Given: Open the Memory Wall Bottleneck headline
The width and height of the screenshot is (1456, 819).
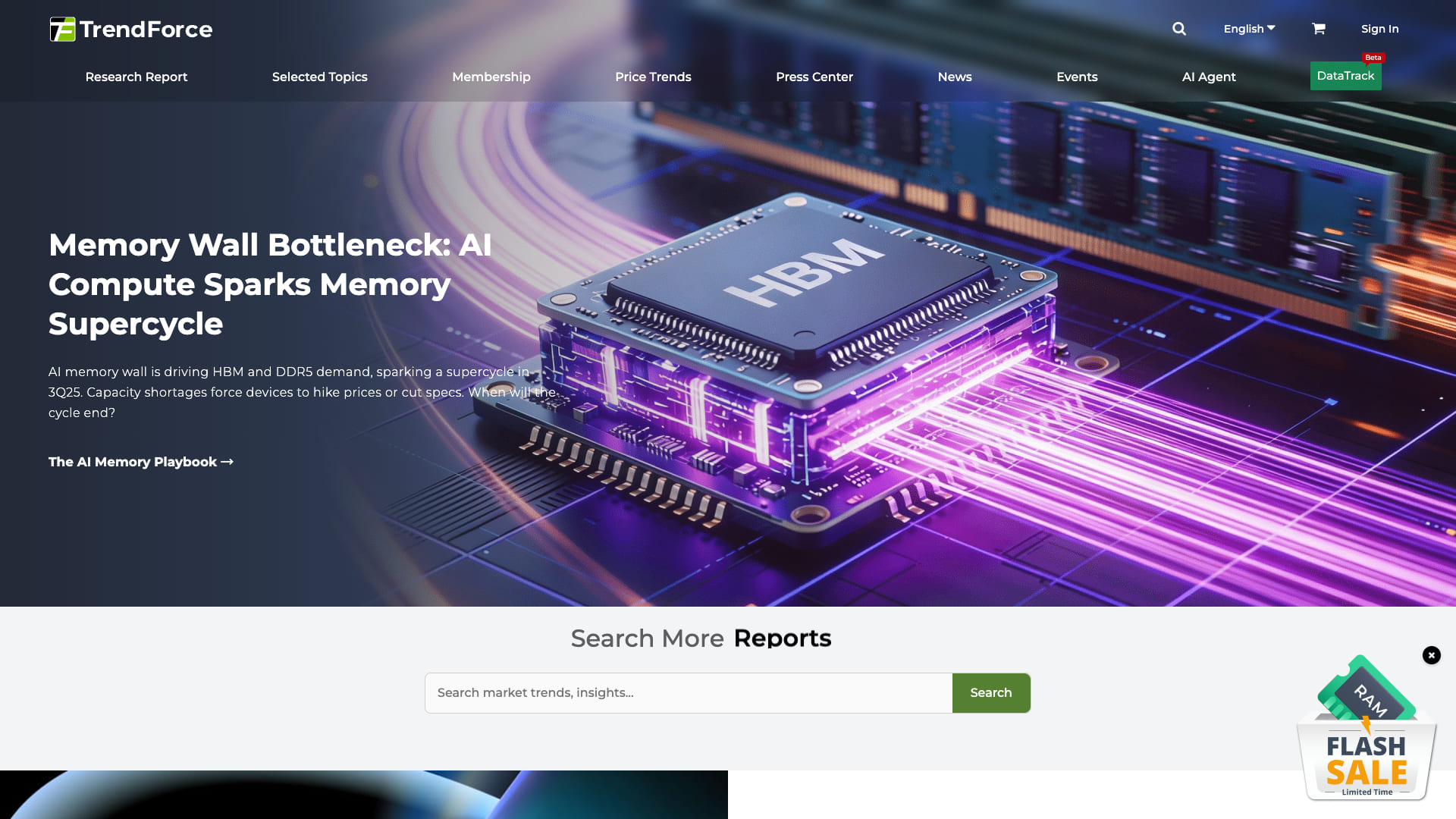Looking at the screenshot, I should (x=270, y=284).
